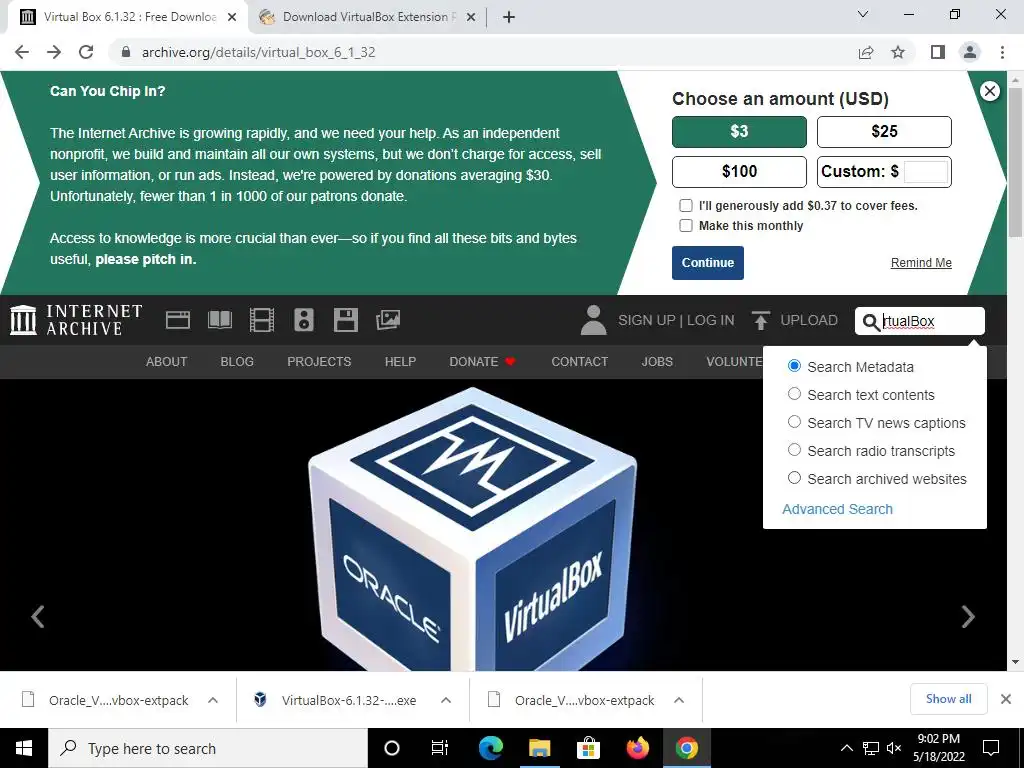
Task: Choose the $3 donation amount
Action: pos(739,132)
